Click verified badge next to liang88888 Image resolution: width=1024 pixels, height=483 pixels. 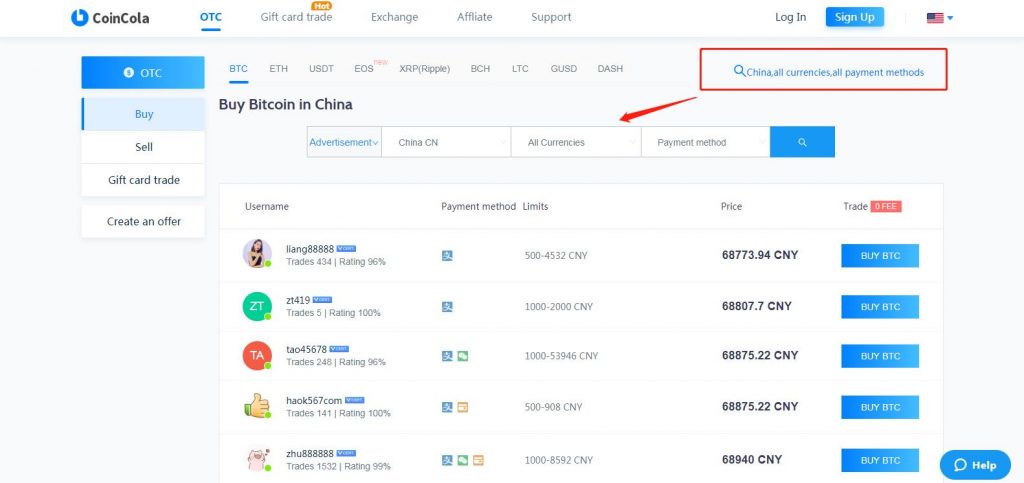(x=346, y=249)
